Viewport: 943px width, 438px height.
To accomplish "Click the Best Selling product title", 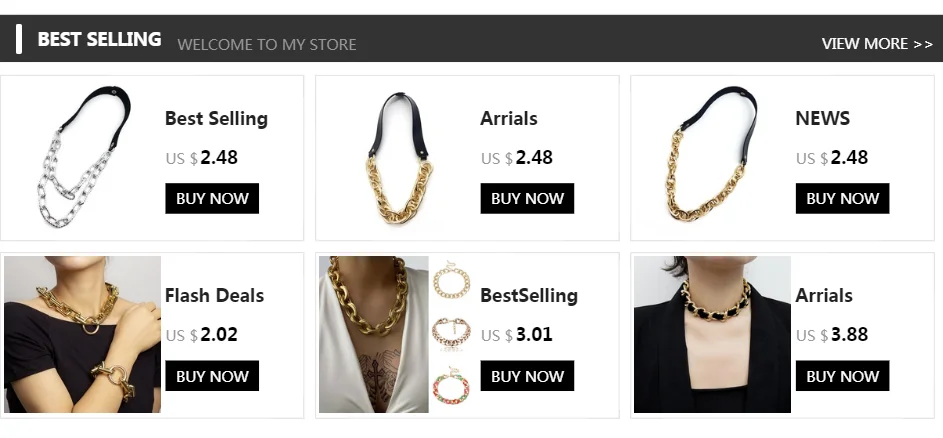I will pos(216,119).
